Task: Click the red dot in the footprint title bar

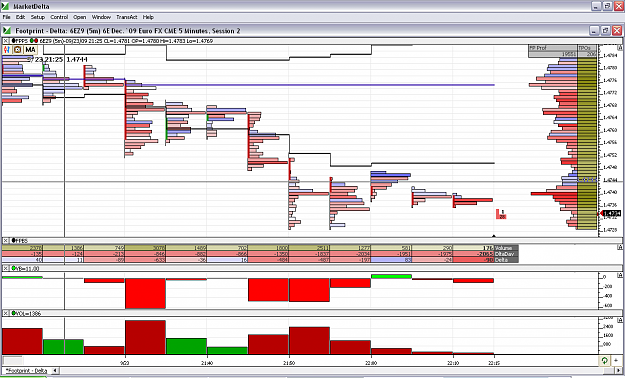Action: [x=35, y=41]
